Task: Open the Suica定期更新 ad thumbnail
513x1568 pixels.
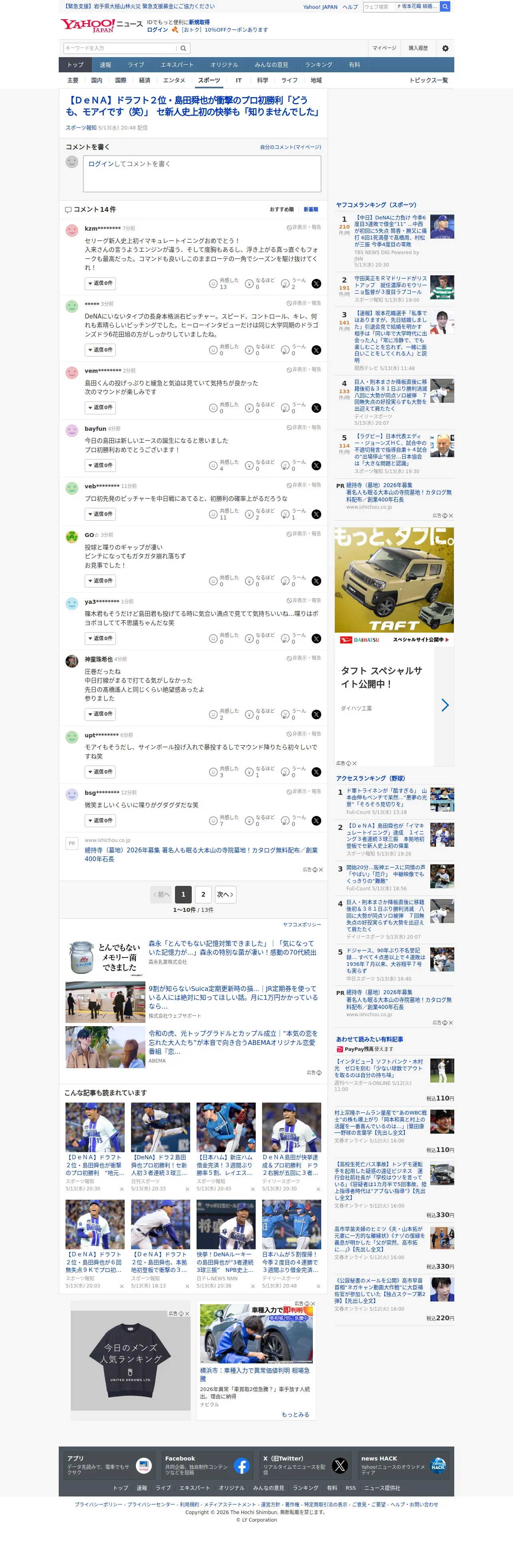Action: [105, 1003]
